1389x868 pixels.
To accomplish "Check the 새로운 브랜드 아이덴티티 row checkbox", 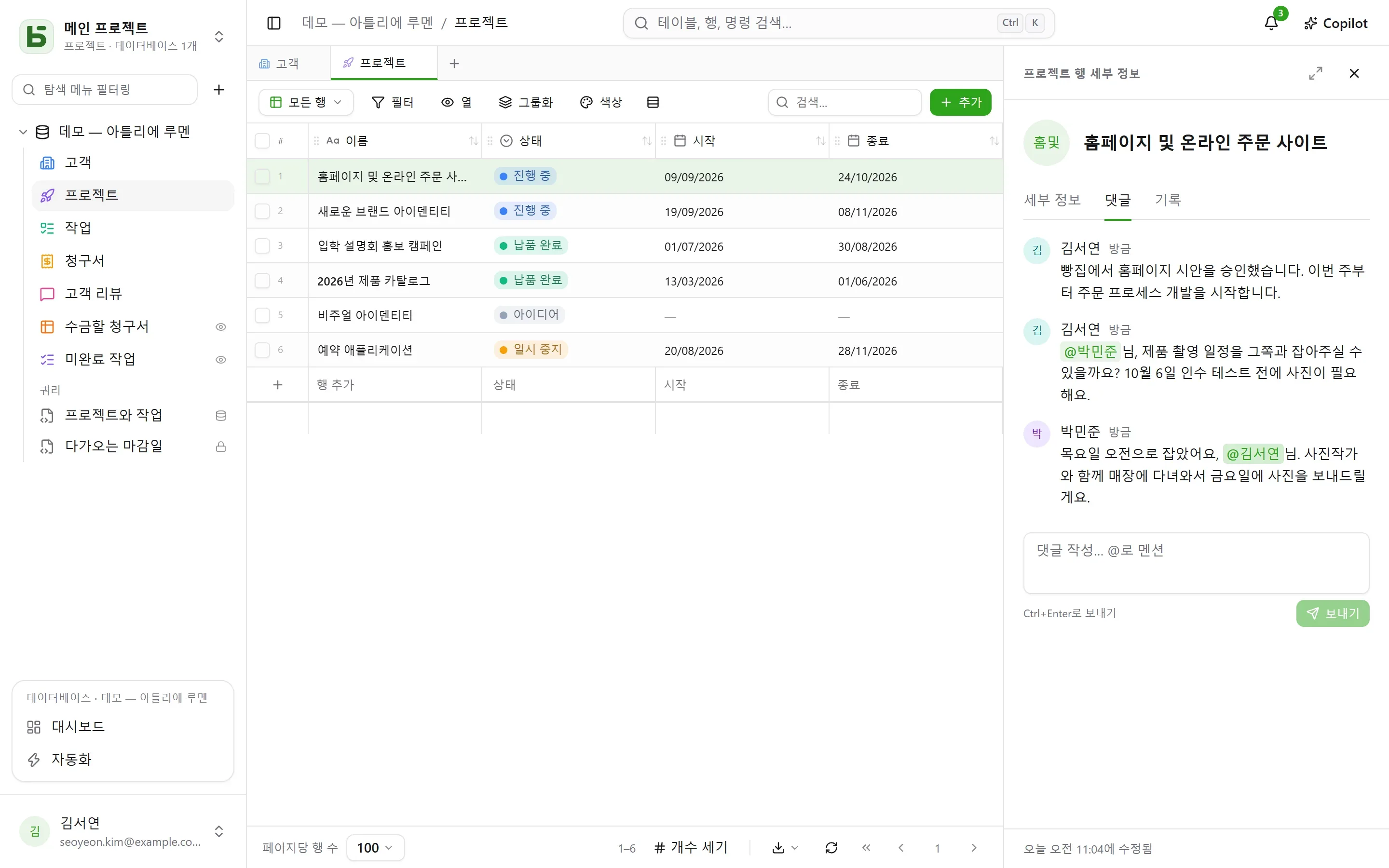I will [x=262, y=211].
